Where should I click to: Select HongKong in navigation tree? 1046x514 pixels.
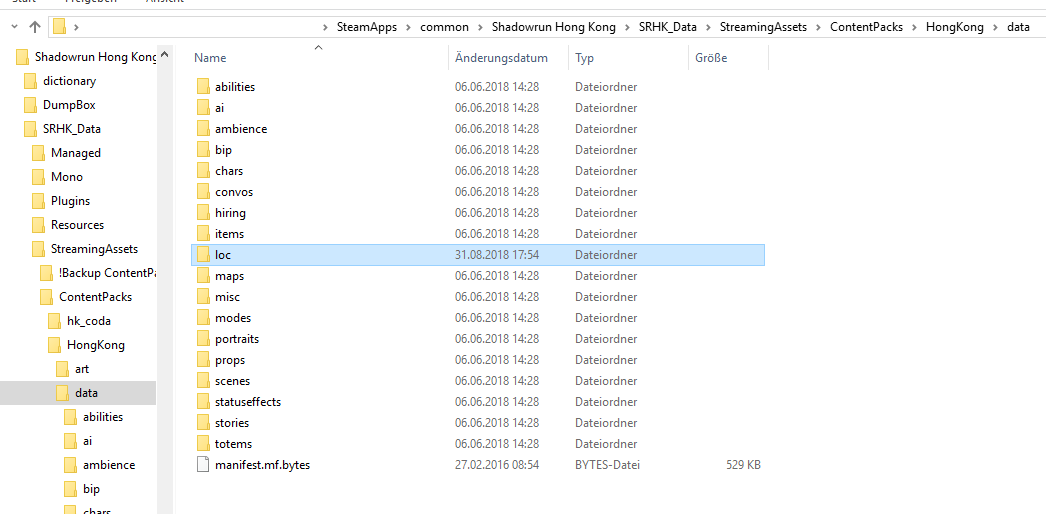pos(95,345)
